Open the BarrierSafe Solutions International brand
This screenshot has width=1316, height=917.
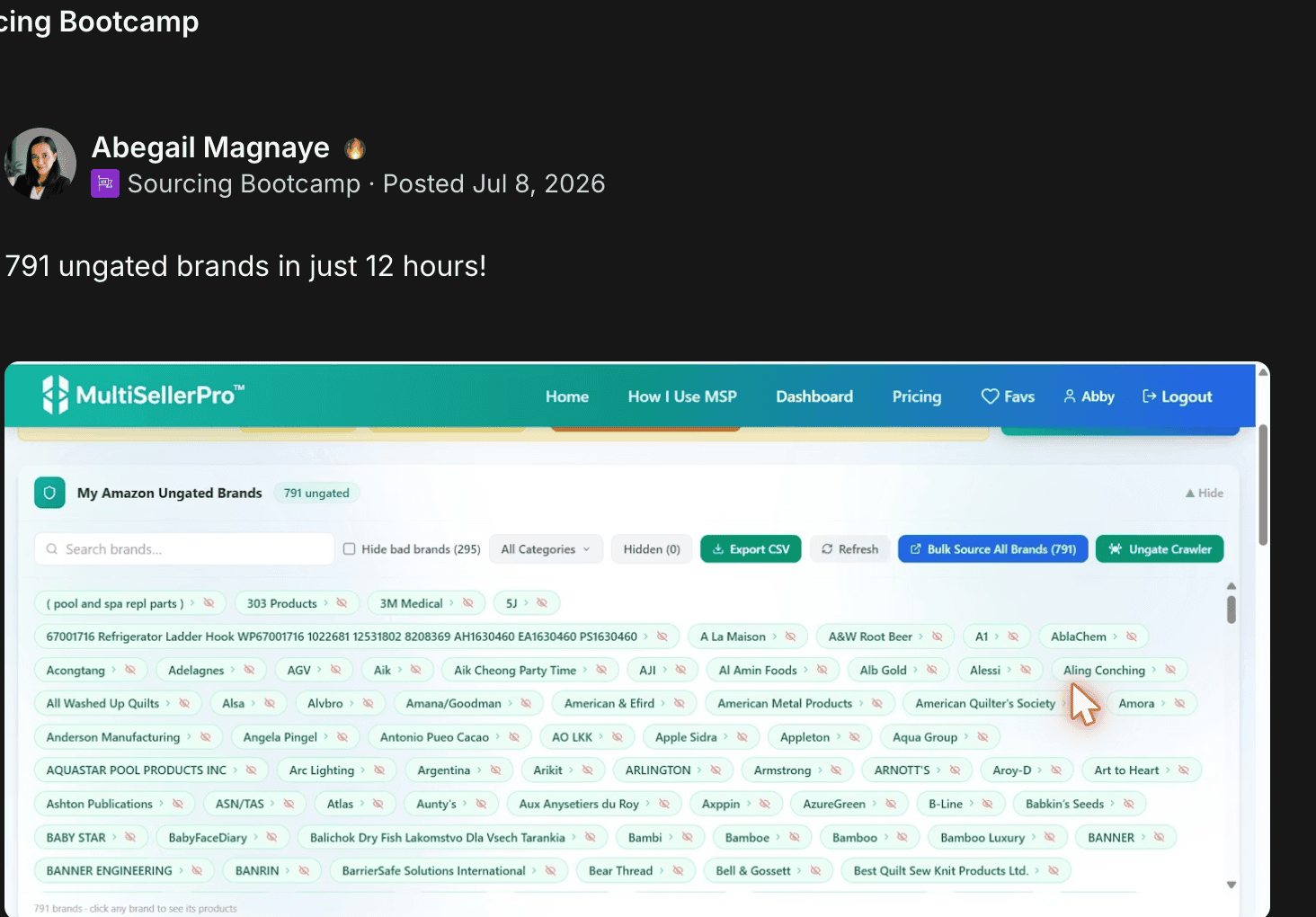433,870
